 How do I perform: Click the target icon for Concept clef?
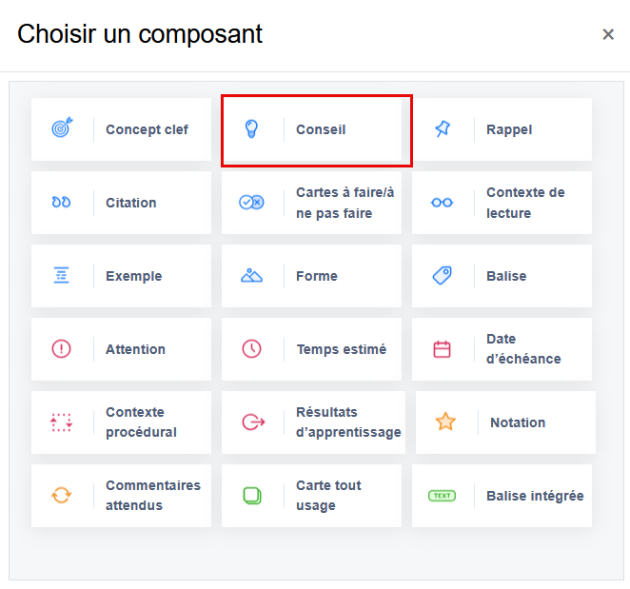point(62,129)
